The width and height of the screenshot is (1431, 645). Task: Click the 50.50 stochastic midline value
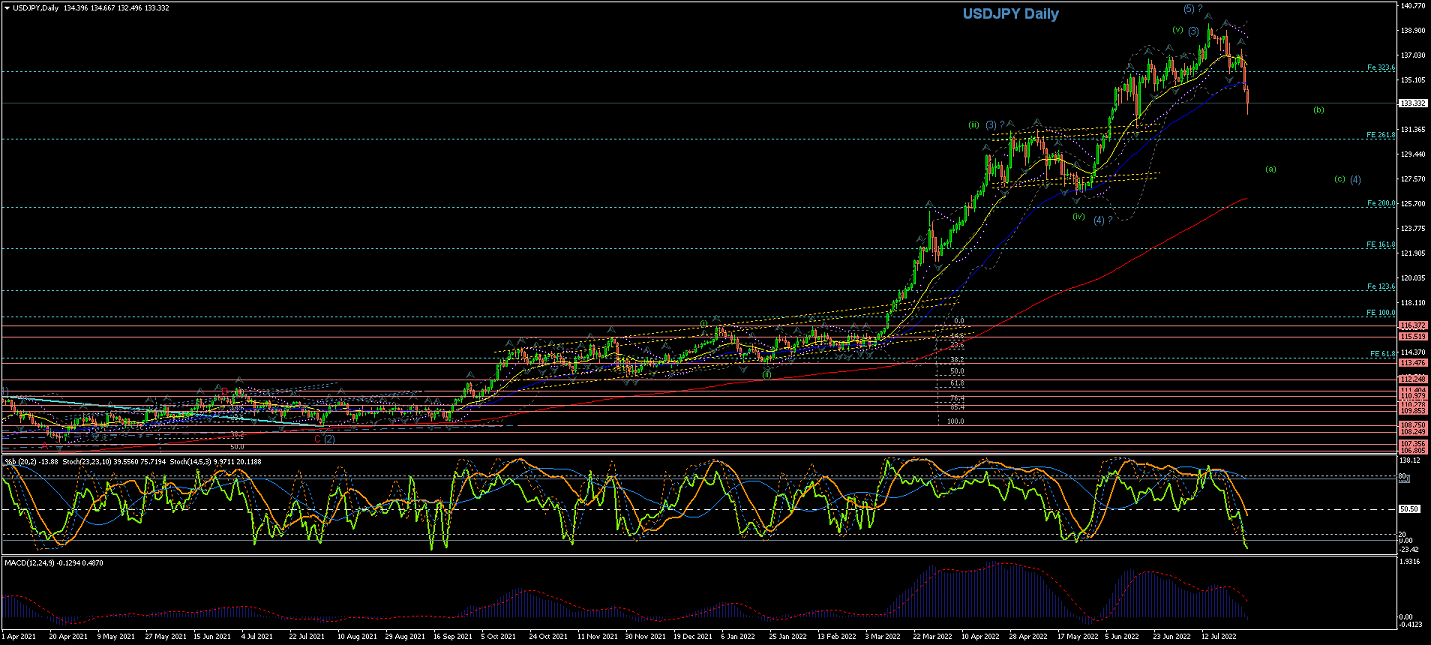click(x=1411, y=509)
